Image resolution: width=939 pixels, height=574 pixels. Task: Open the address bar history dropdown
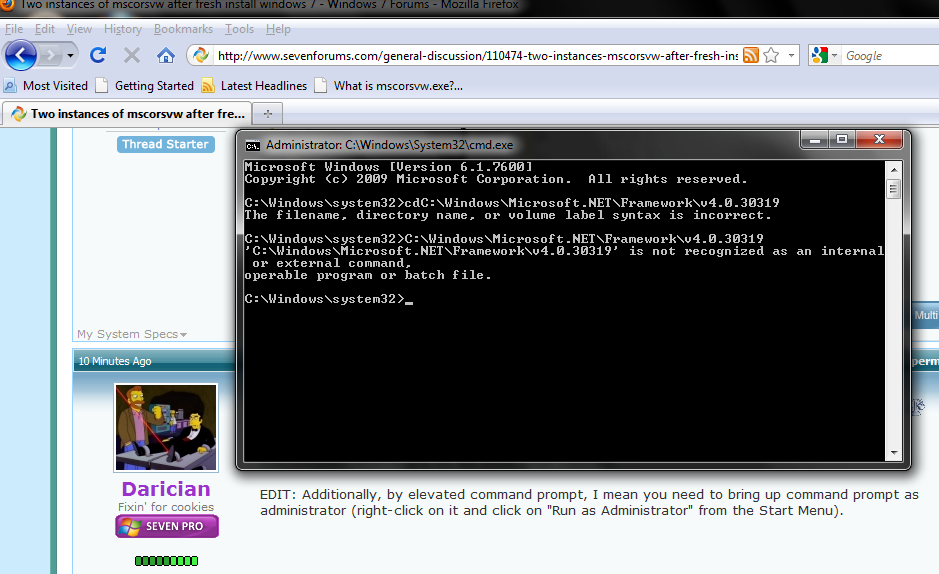point(791,56)
